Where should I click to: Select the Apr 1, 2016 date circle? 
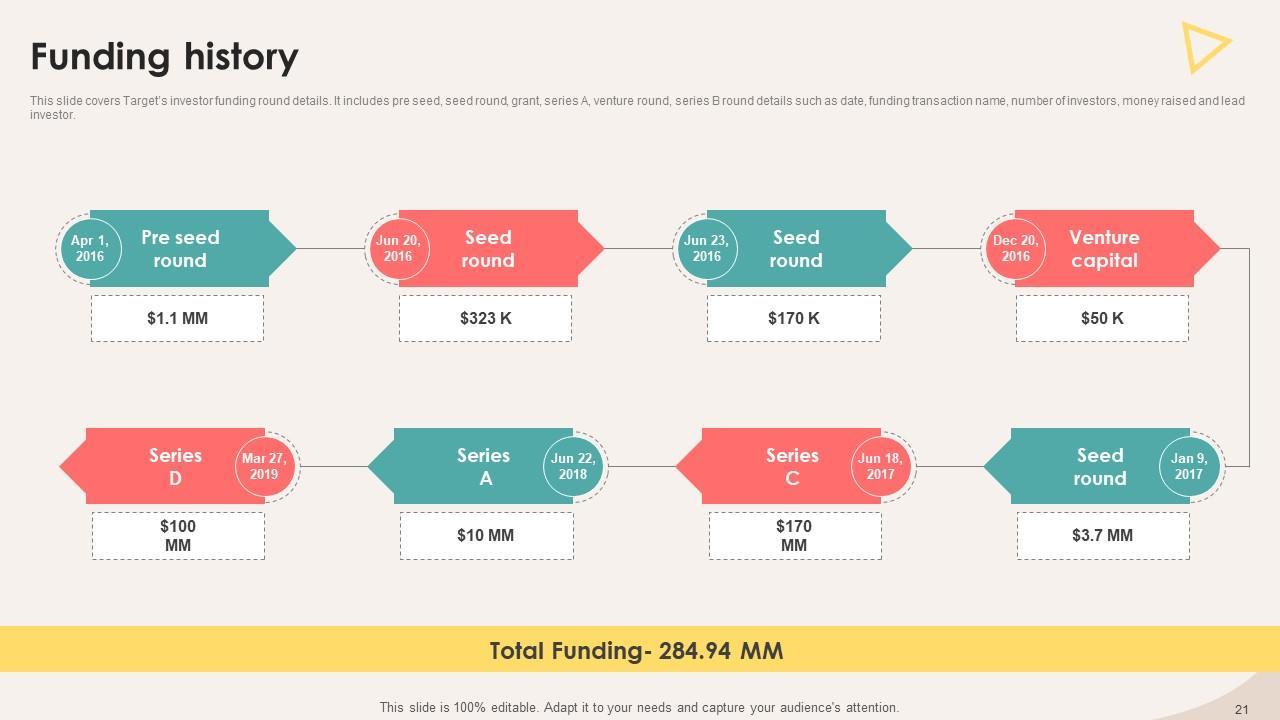point(90,249)
